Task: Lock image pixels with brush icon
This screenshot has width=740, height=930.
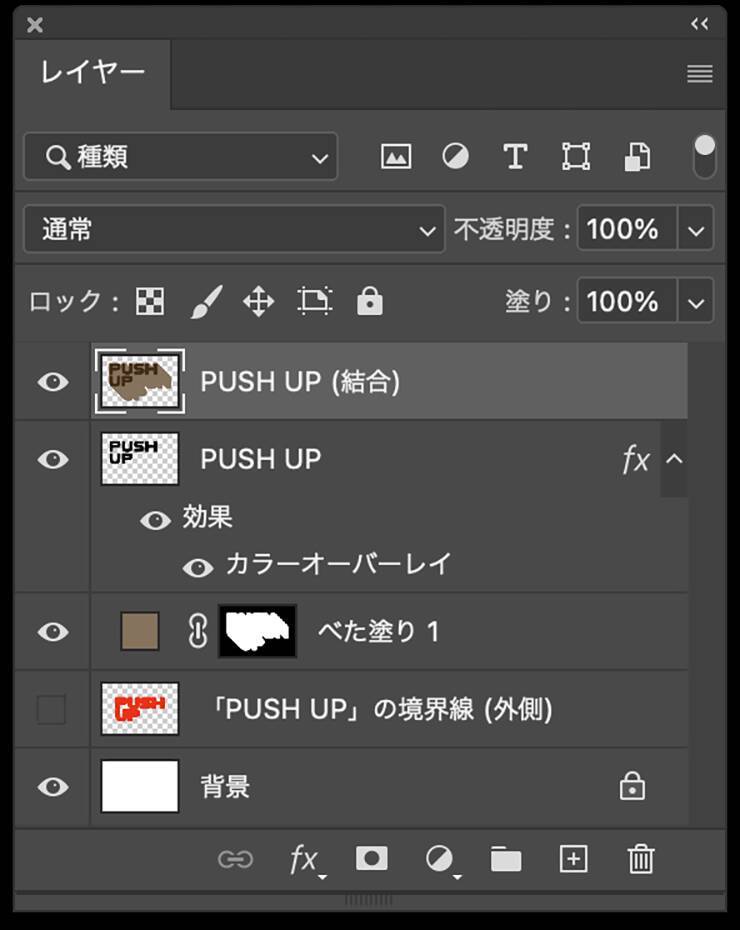Action: (x=205, y=301)
